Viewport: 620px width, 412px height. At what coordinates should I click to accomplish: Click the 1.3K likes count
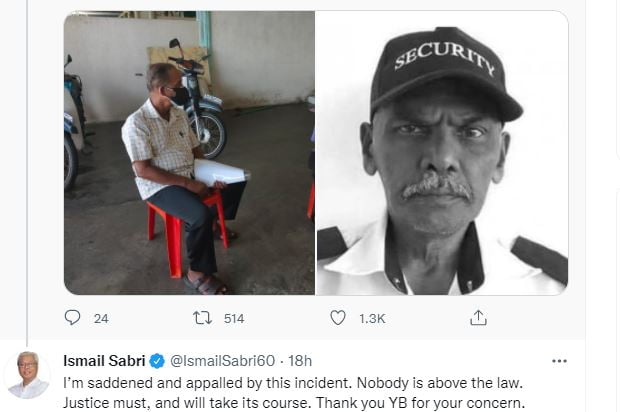(x=372, y=318)
